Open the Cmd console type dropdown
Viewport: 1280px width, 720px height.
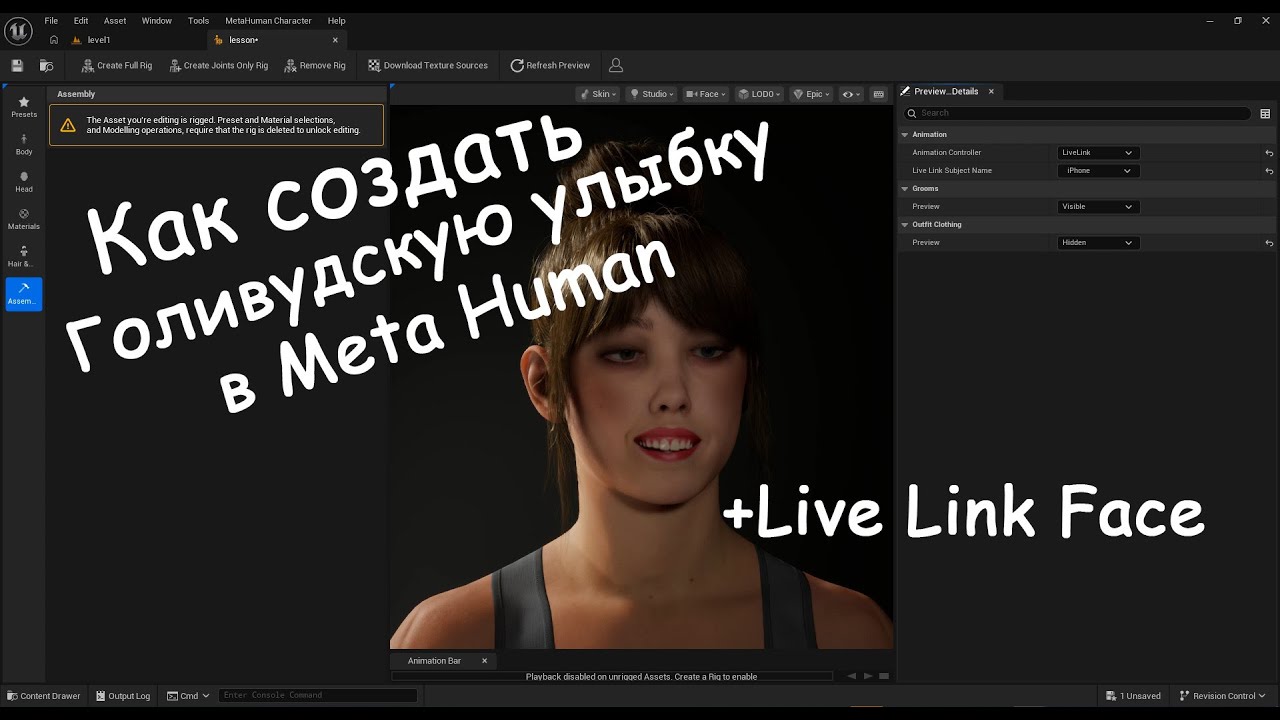coord(188,696)
